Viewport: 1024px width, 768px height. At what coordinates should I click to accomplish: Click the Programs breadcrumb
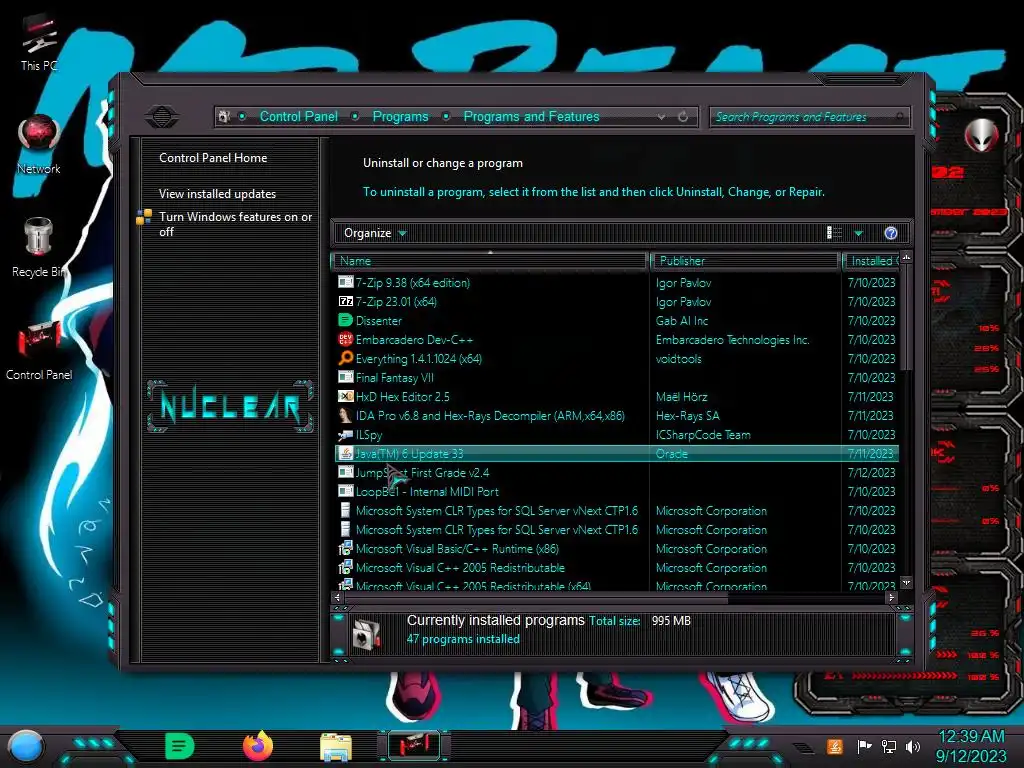(400, 116)
